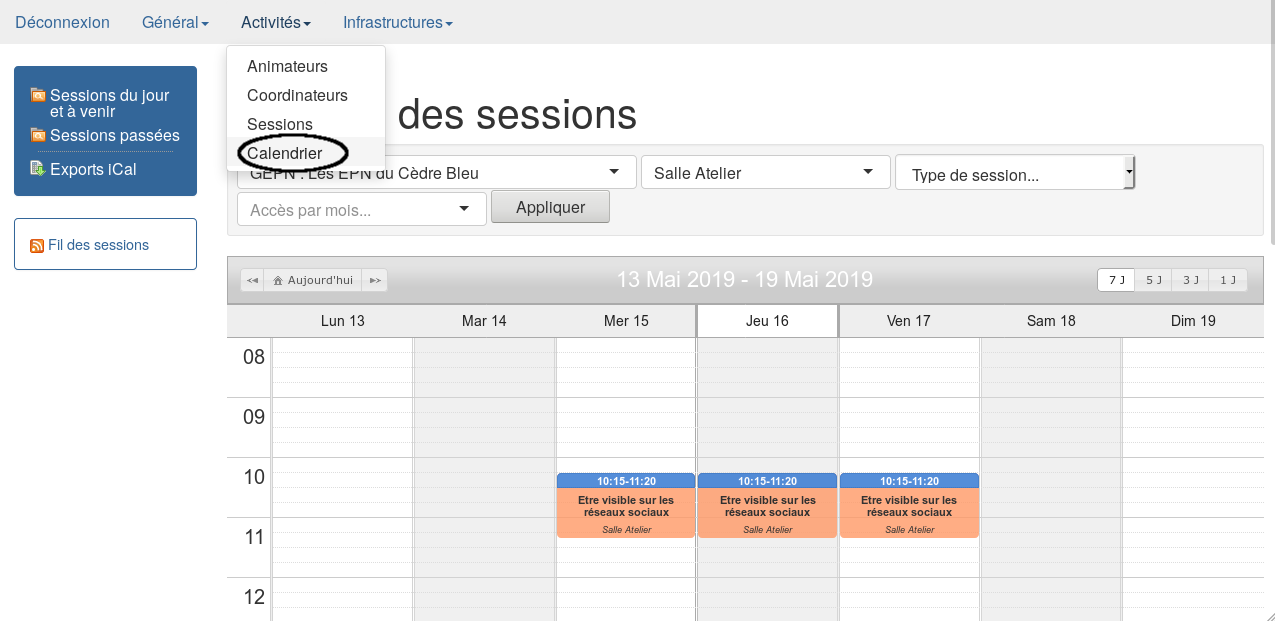Screen dimensions: 1275x621
Task: Switch calendar to 7-day view
Action: 1116,280
